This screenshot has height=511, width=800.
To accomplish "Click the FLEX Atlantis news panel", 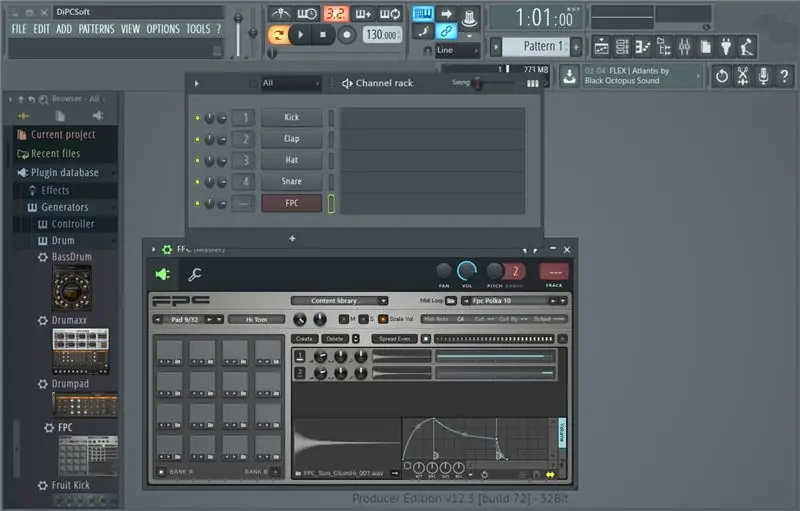I will pos(642,76).
